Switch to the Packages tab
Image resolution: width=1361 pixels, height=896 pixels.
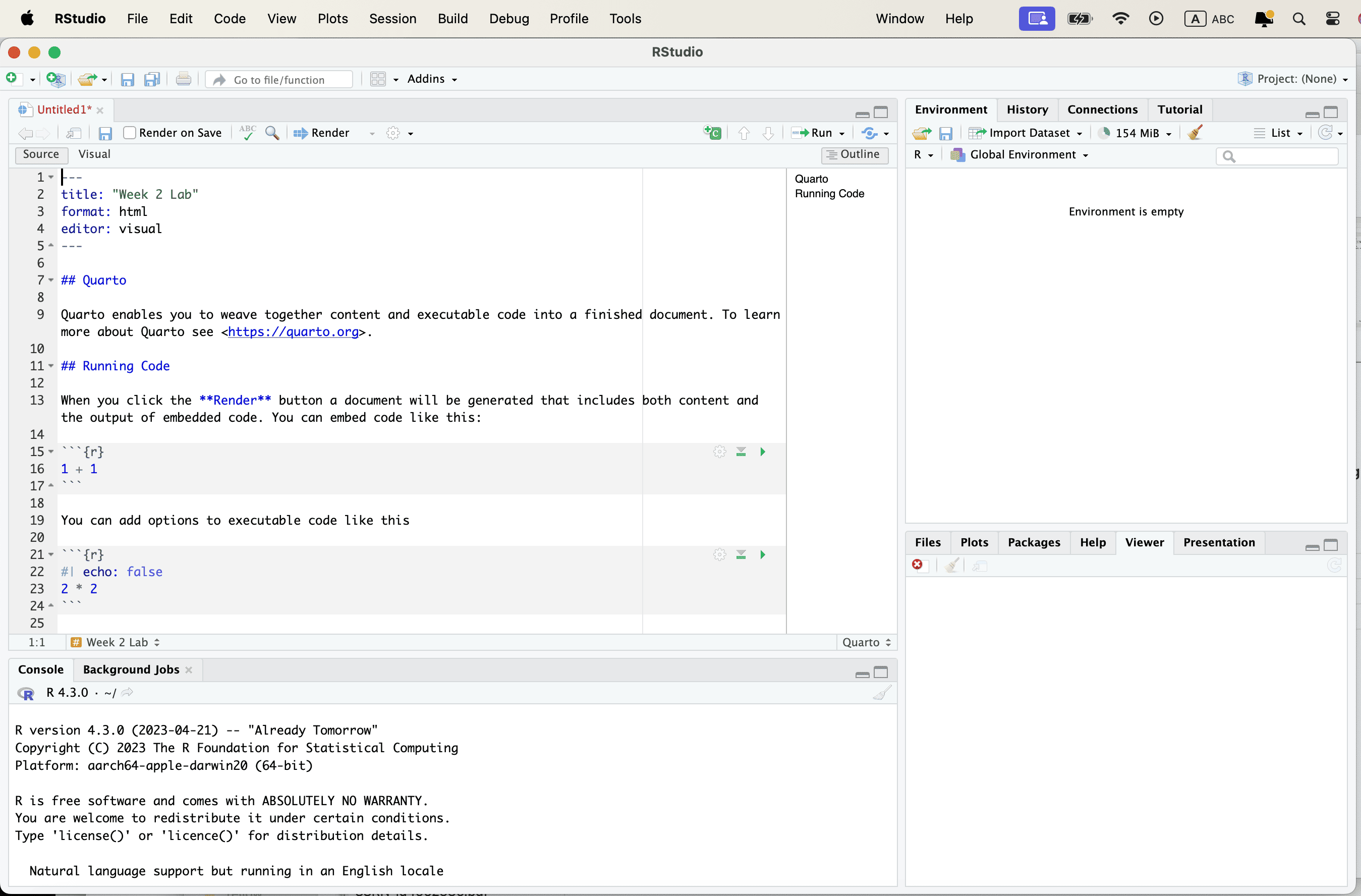point(1033,542)
